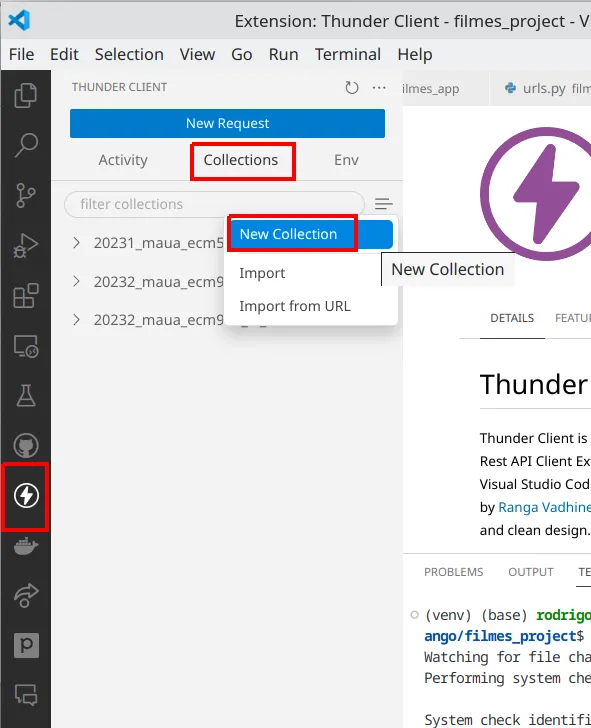Image resolution: width=591 pixels, height=728 pixels.
Task: Refresh the Thunder Client panel
Action: coord(352,87)
